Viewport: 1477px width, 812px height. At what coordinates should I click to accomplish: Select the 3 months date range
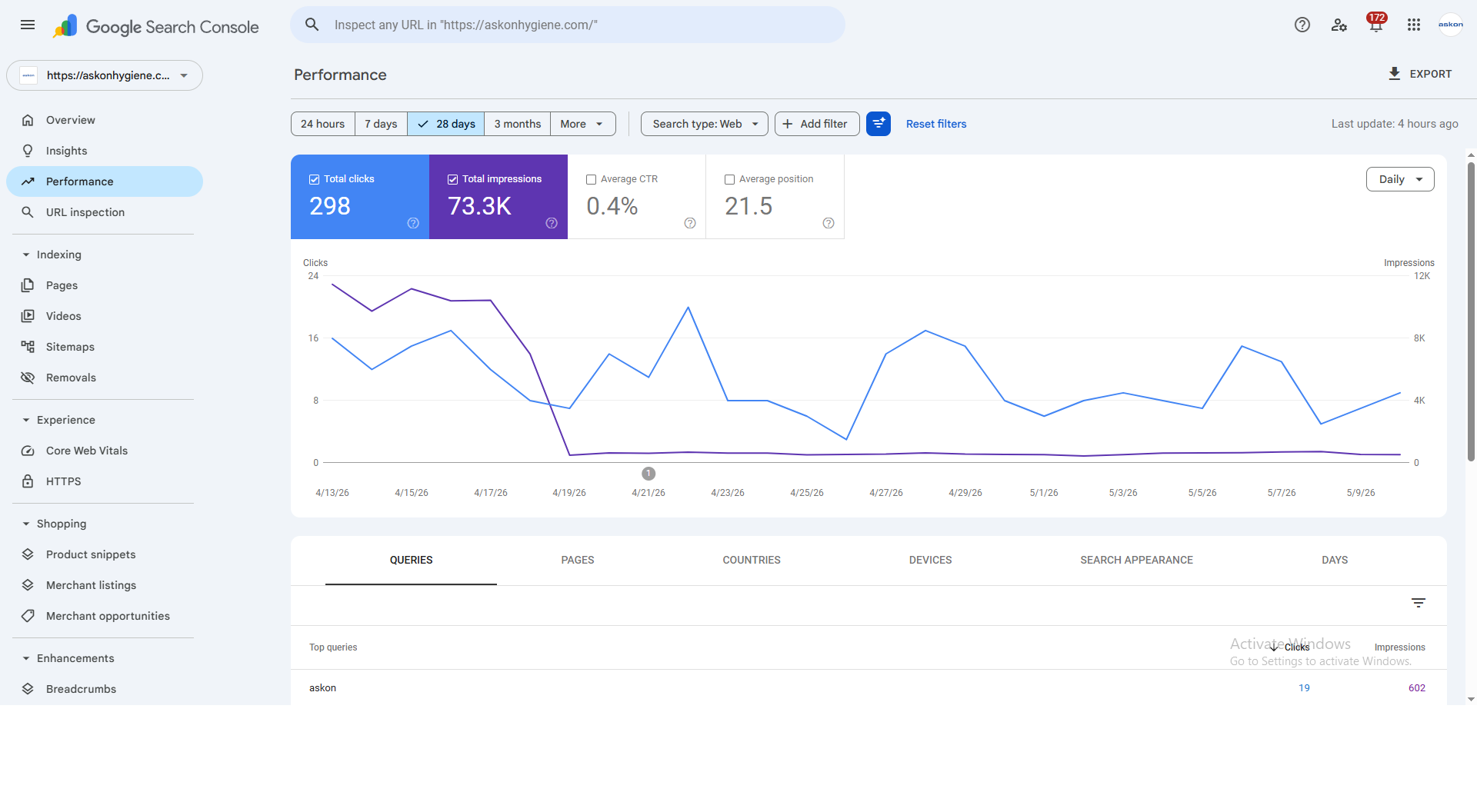point(518,124)
